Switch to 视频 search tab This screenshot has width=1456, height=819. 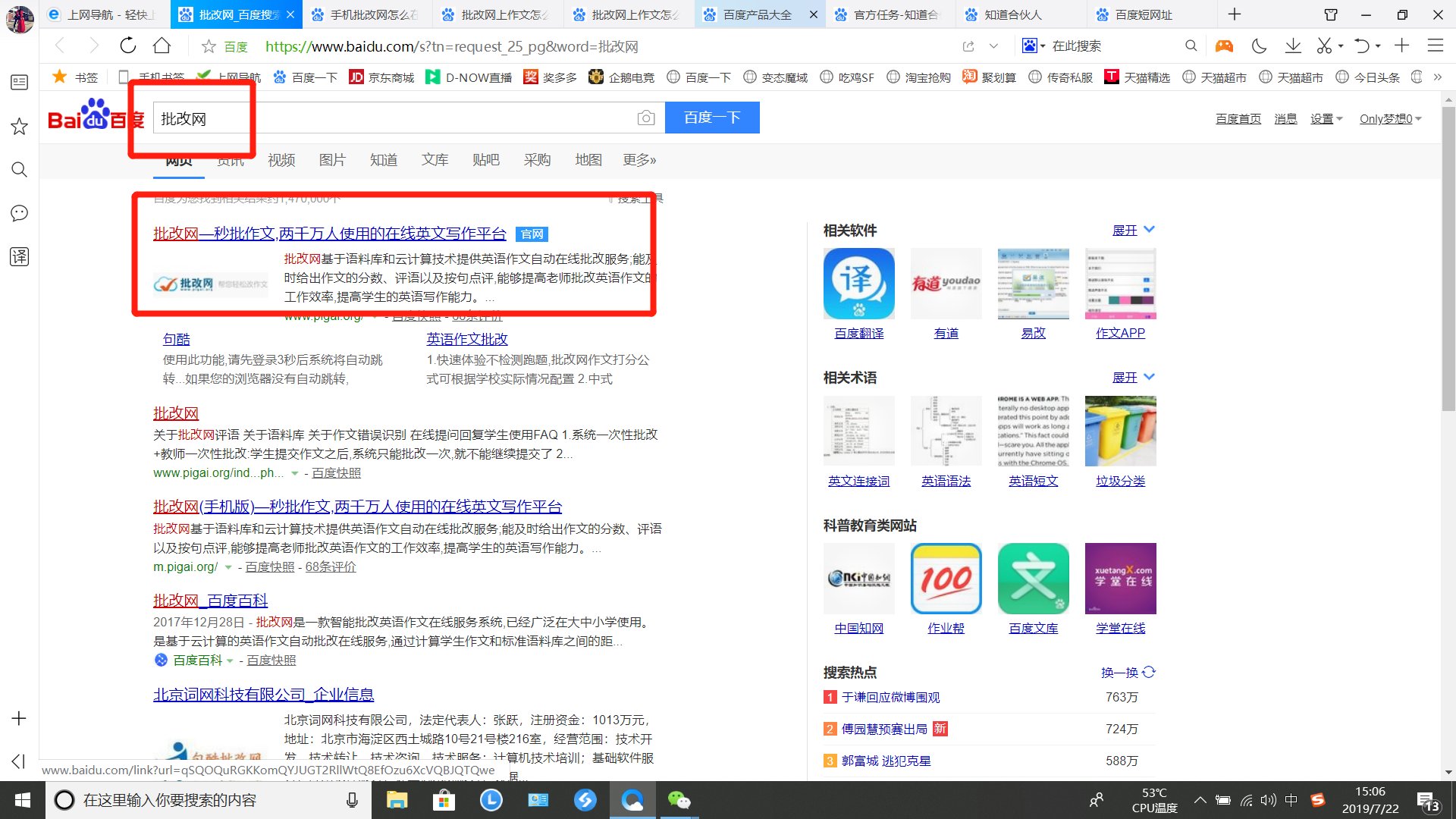281,160
